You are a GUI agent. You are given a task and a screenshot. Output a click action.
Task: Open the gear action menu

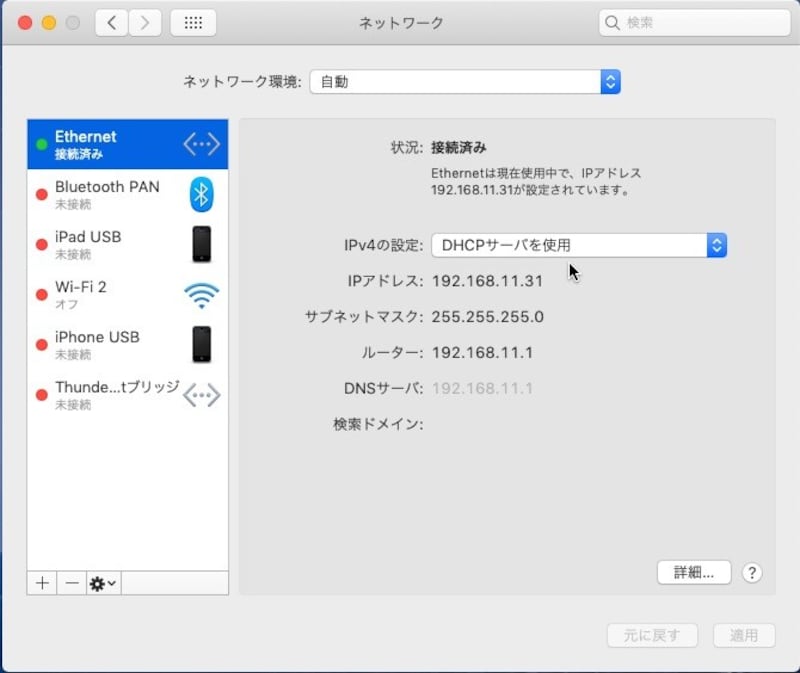(100, 583)
